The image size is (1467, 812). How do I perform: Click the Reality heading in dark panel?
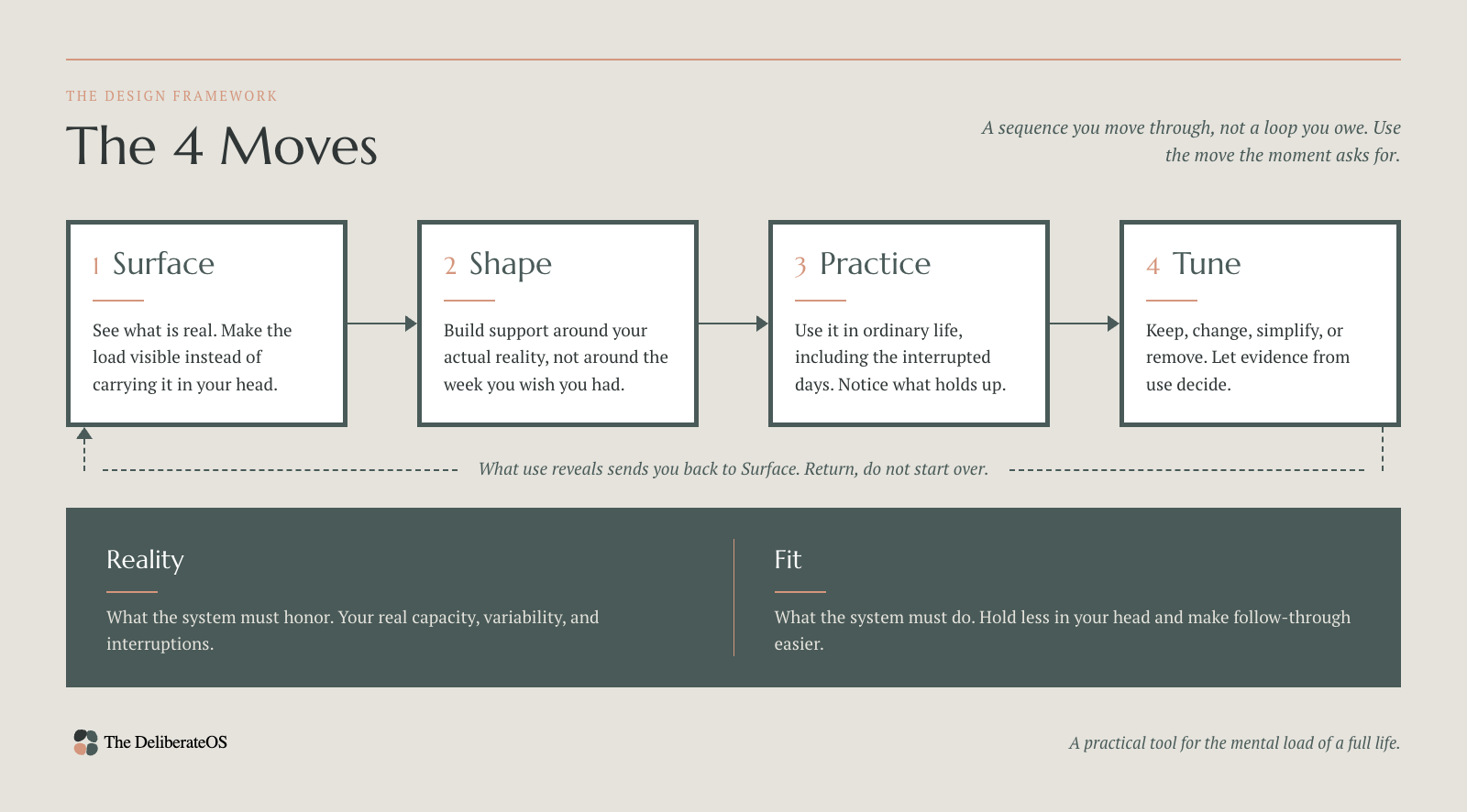pos(145,560)
